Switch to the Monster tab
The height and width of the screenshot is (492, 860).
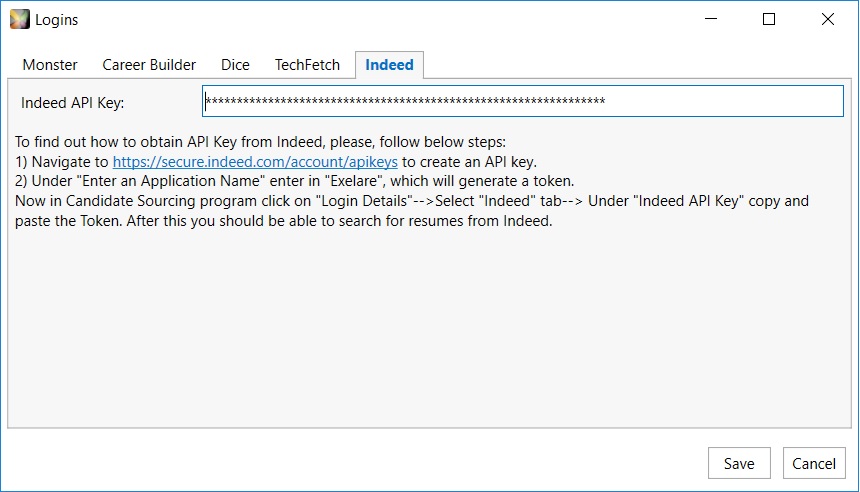click(50, 65)
